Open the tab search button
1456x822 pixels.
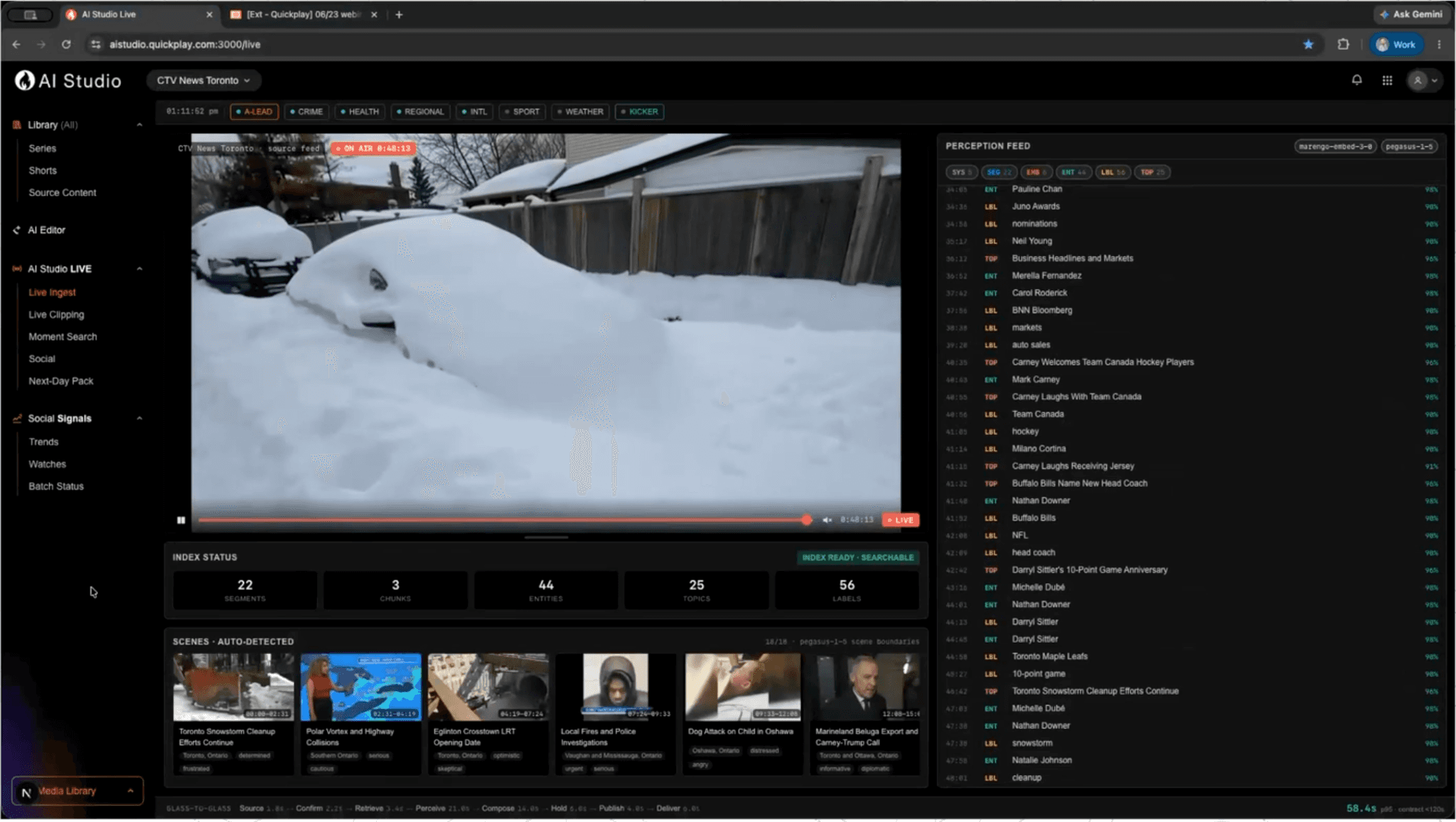click(x=30, y=14)
